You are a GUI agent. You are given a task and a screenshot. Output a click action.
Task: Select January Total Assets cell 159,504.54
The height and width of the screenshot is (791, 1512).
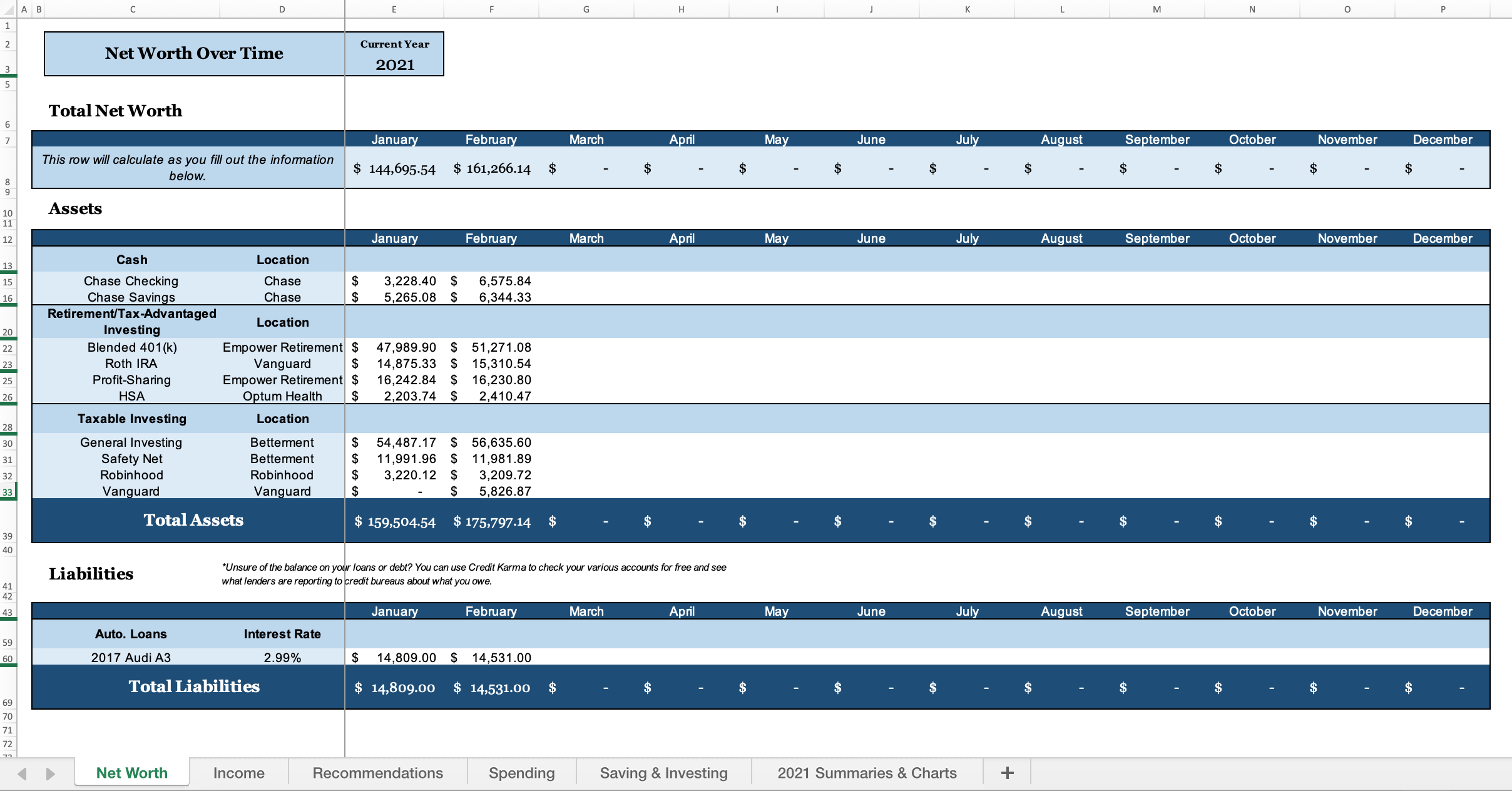coord(394,521)
